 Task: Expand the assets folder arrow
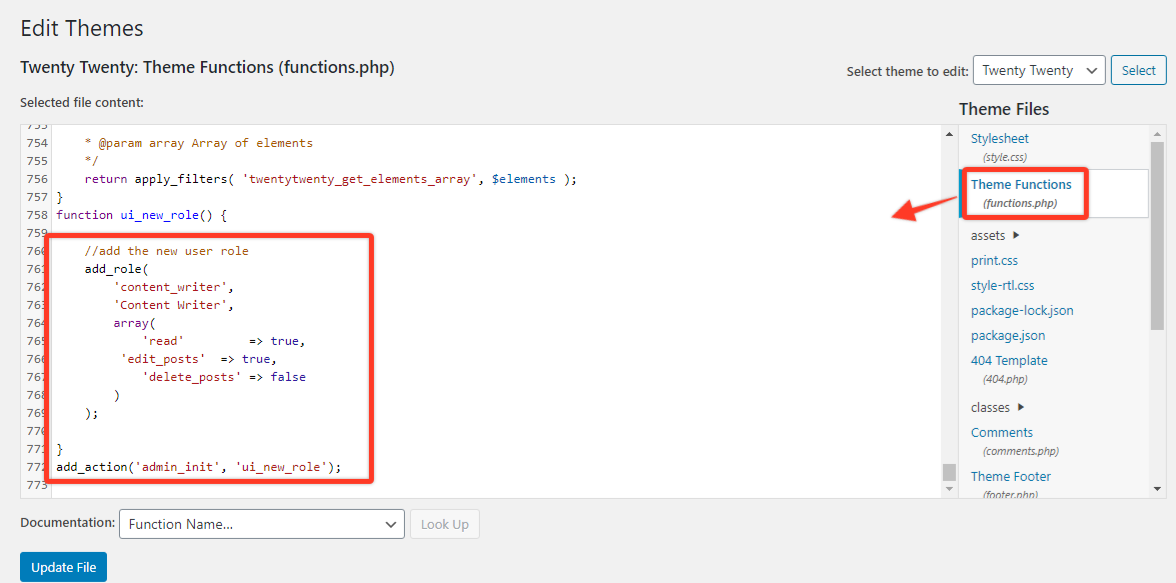click(1016, 236)
